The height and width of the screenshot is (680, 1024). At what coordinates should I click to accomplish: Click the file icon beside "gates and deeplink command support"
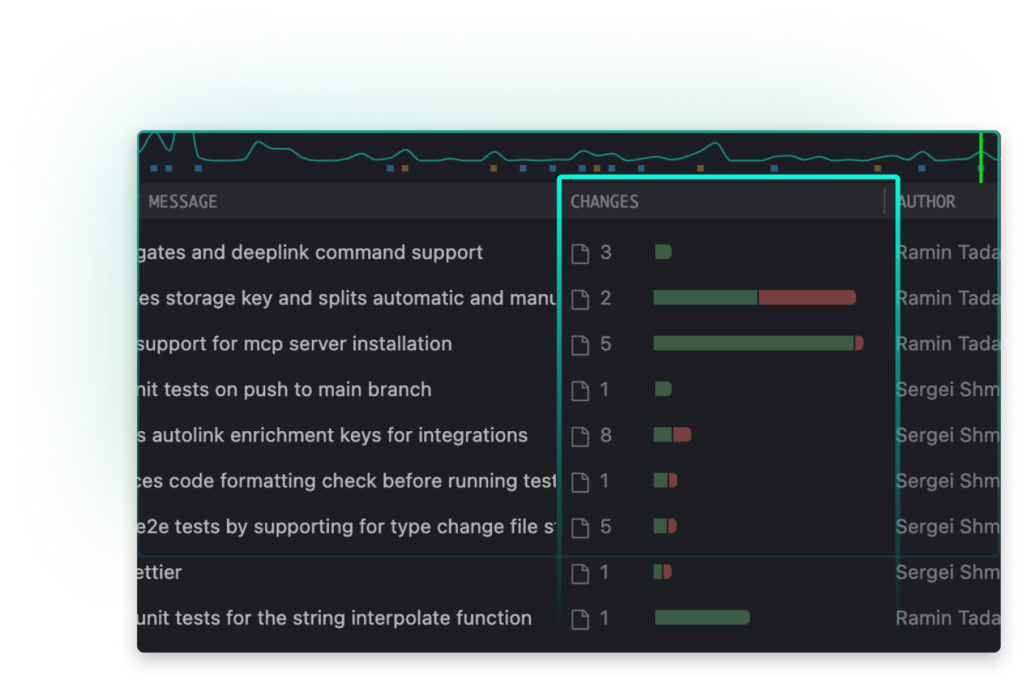coord(579,253)
